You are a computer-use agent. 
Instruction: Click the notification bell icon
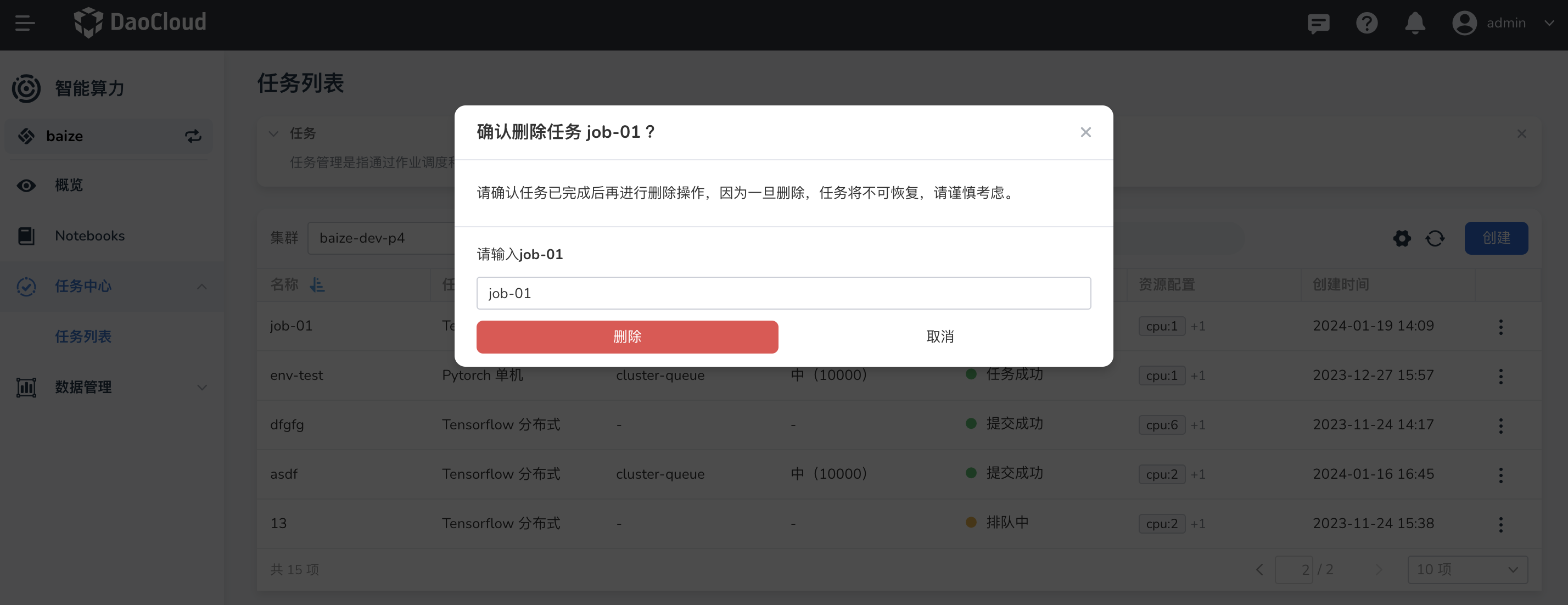[x=1415, y=23]
